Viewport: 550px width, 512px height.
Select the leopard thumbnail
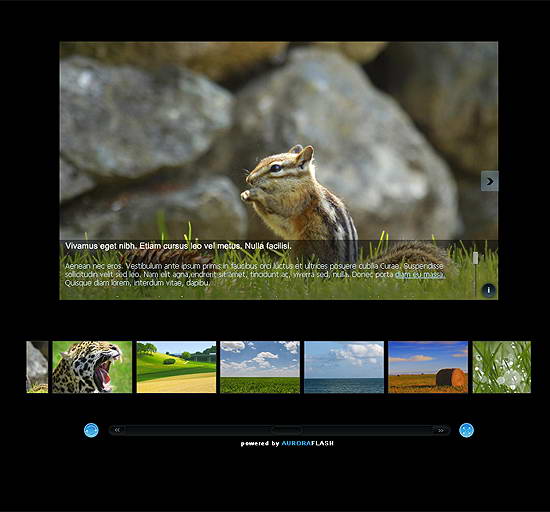92,367
